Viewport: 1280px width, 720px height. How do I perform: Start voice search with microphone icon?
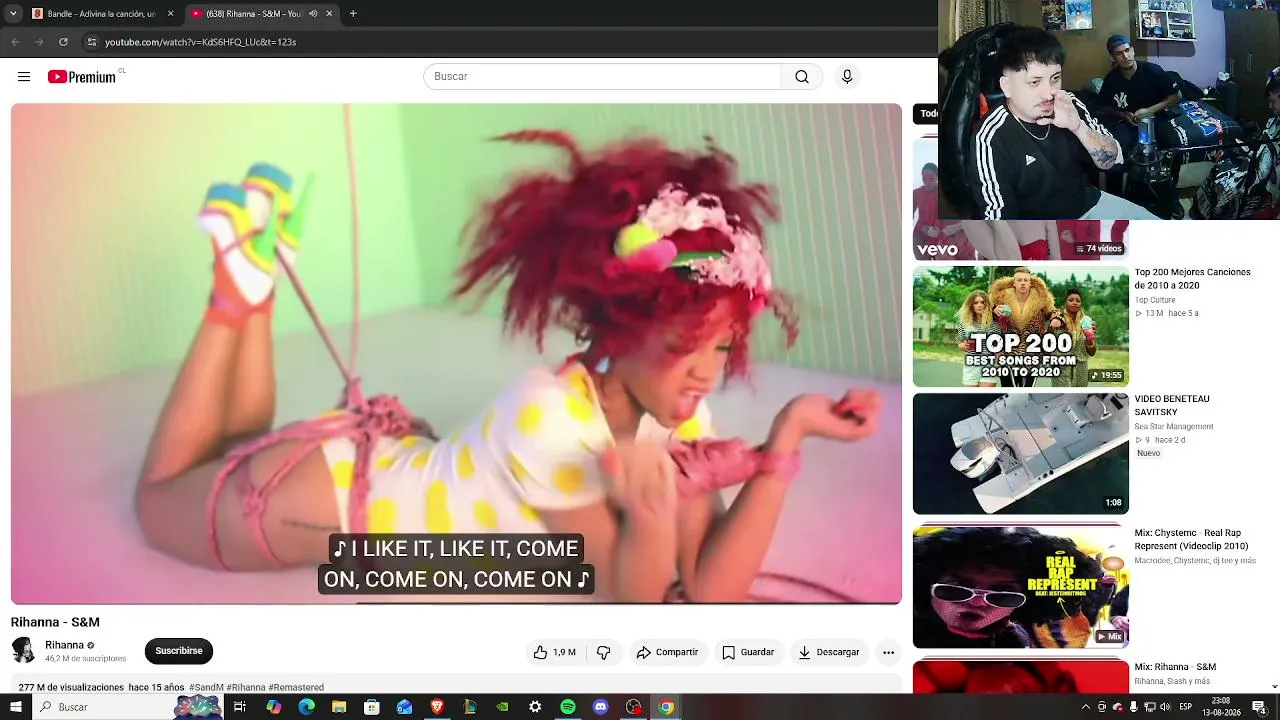pos(847,77)
